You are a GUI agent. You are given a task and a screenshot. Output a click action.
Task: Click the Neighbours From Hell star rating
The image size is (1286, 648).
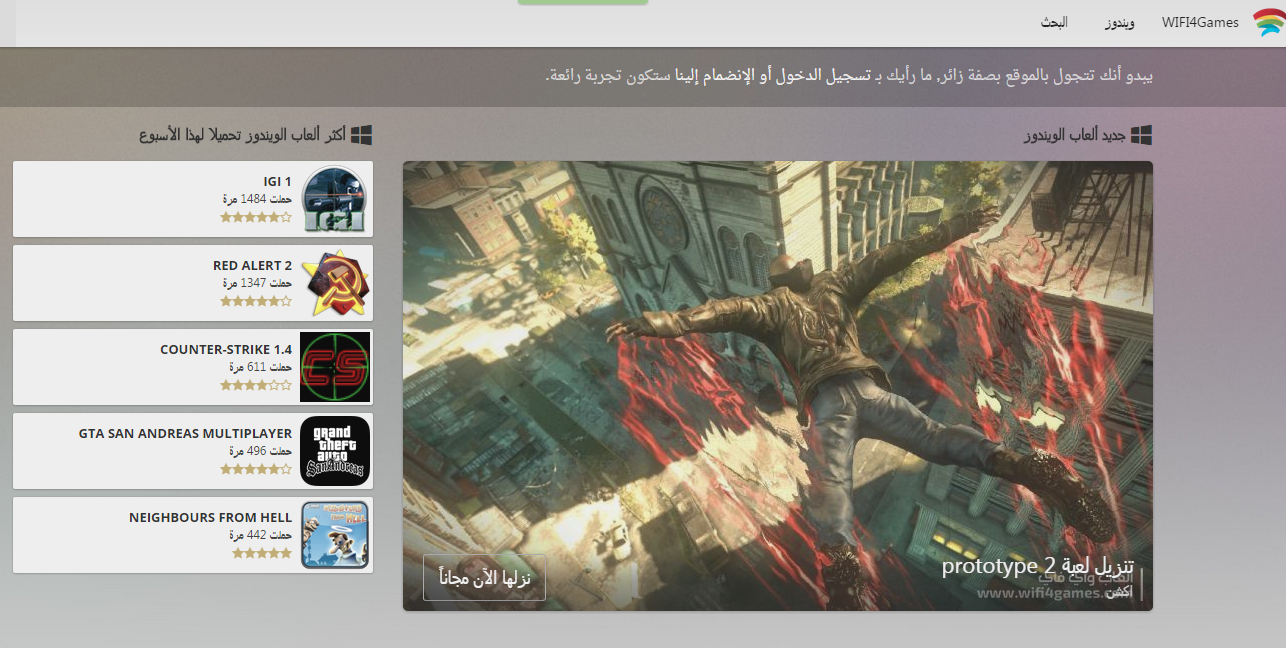pos(262,552)
